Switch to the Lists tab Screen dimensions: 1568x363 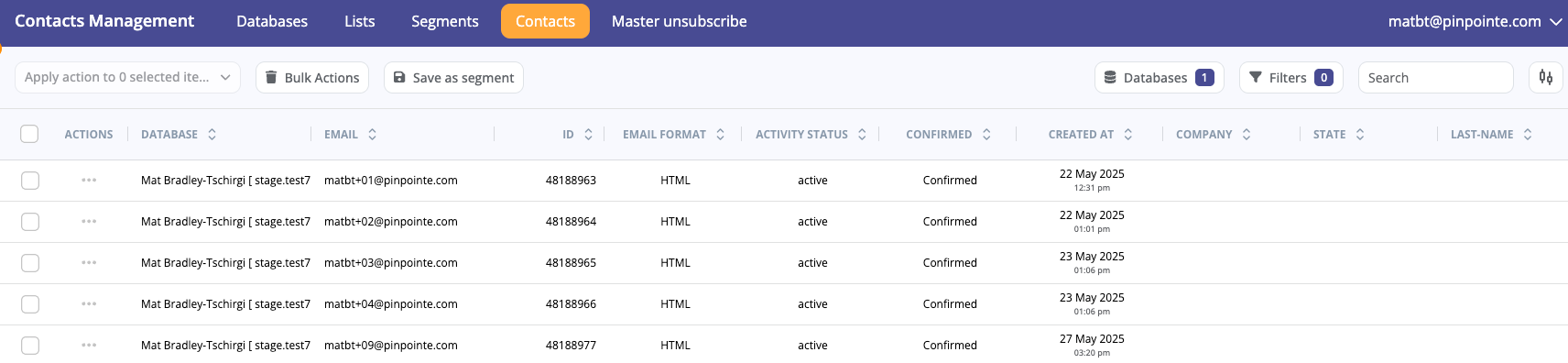pos(360,21)
